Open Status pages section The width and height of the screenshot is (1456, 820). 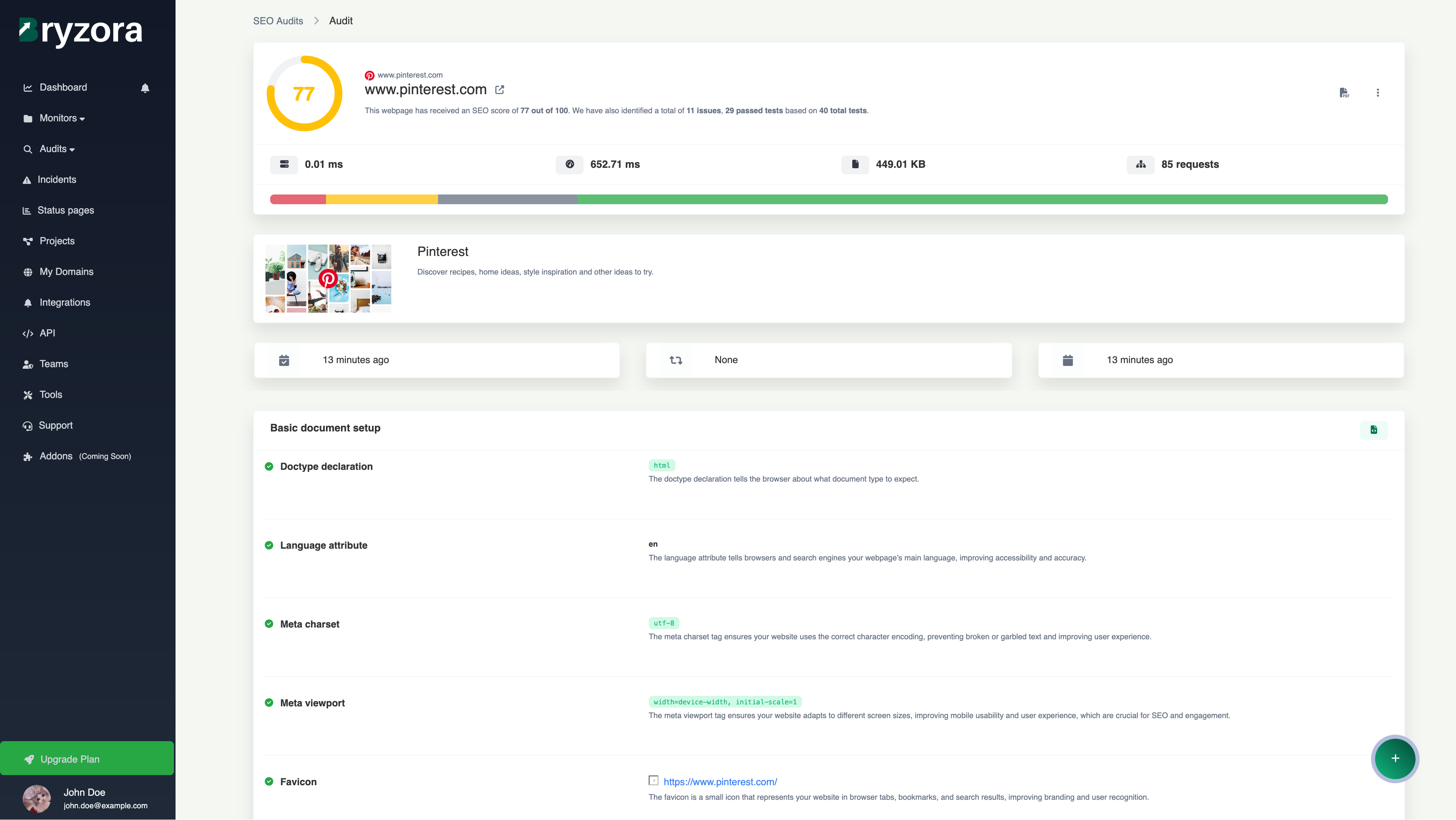66,210
